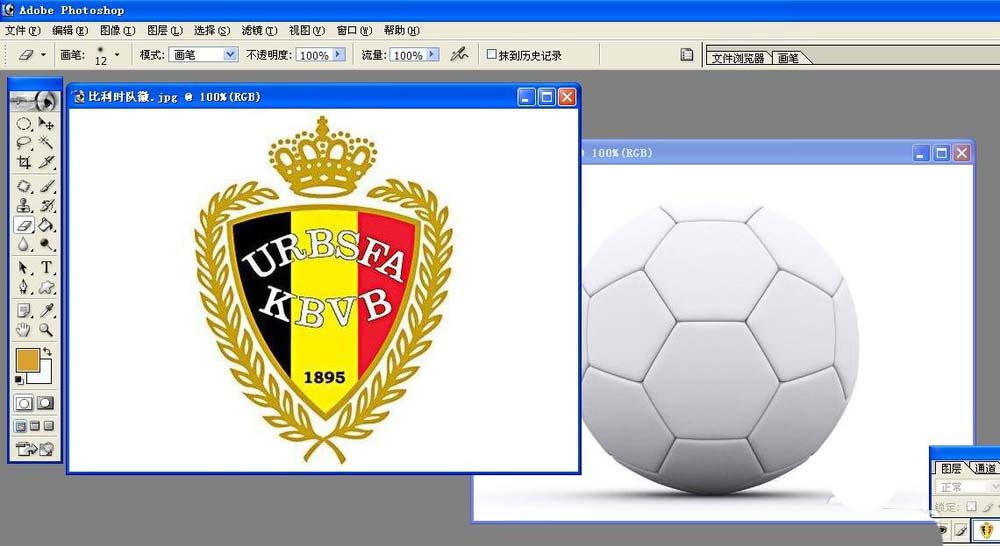
Task: Select the layer thumbnail with the crest
Action: tap(986, 531)
